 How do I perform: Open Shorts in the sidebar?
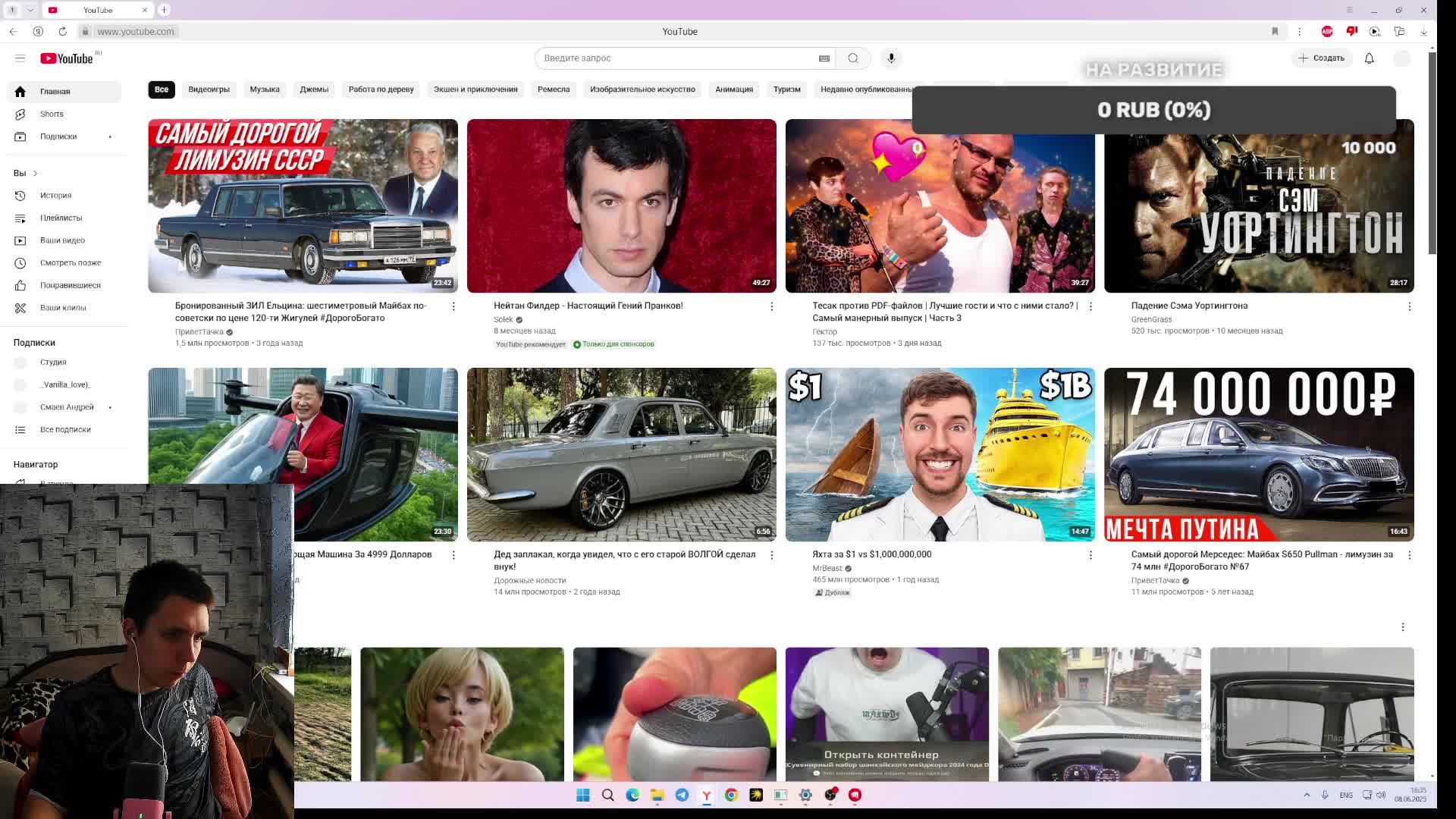point(64,114)
